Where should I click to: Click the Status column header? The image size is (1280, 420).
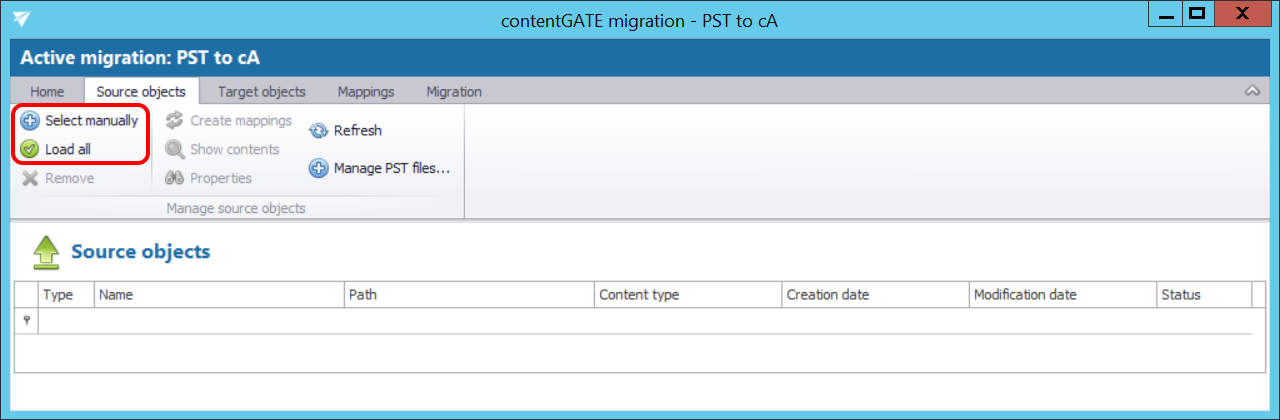click(x=1203, y=295)
